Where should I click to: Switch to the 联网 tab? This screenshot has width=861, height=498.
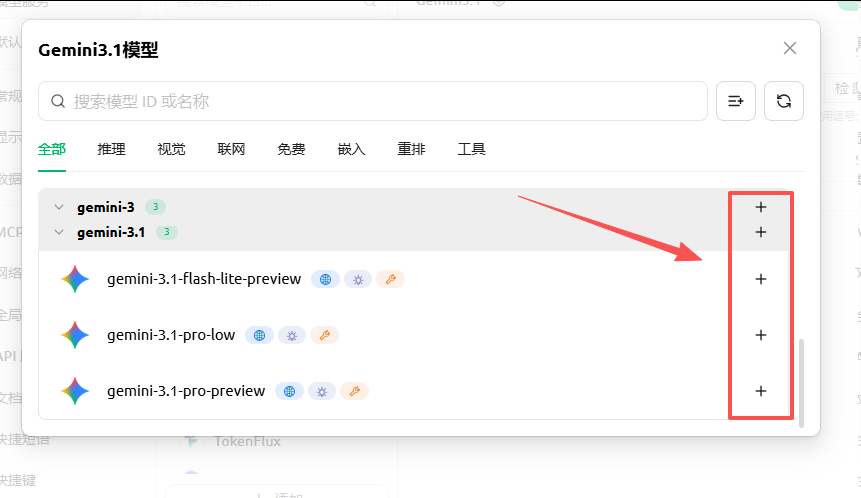[x=231, y=149]
